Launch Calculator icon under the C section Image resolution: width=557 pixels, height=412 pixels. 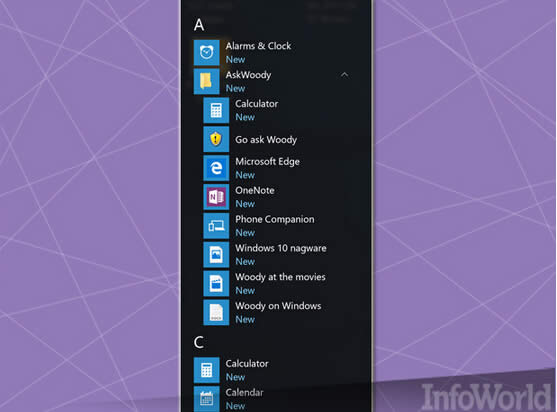pyautogui.click(x=206, y=370)
